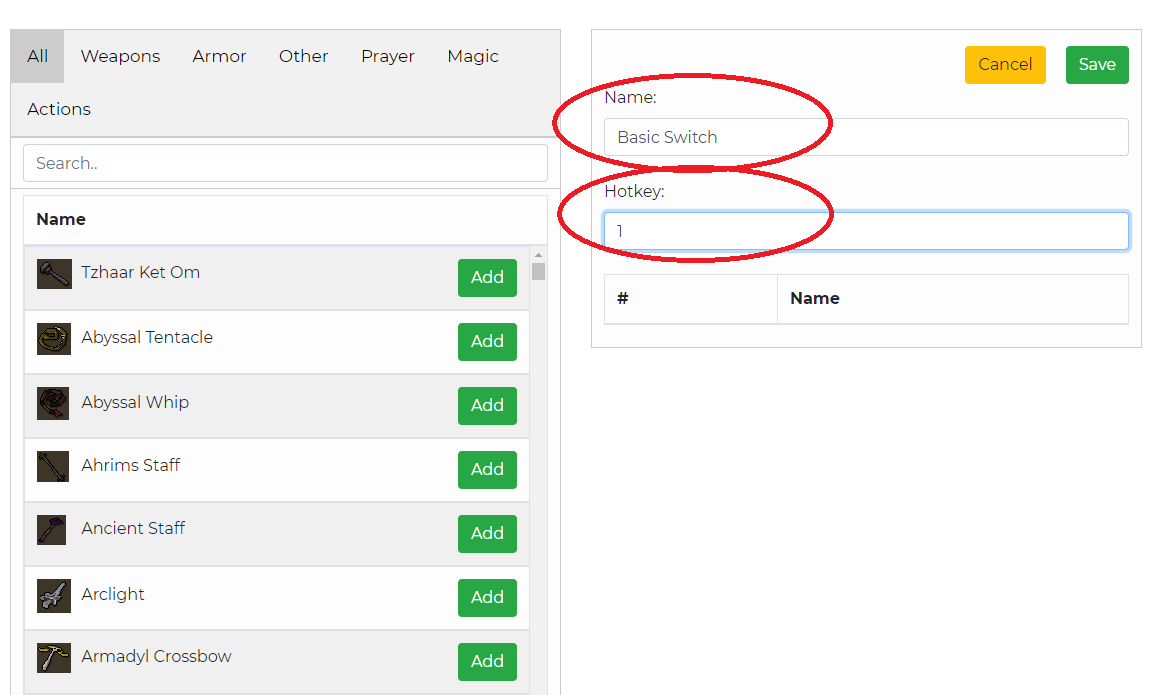This screenshot has height=695, width=1154.
Task: Focus the item Search field
Action: click(286, 163)
